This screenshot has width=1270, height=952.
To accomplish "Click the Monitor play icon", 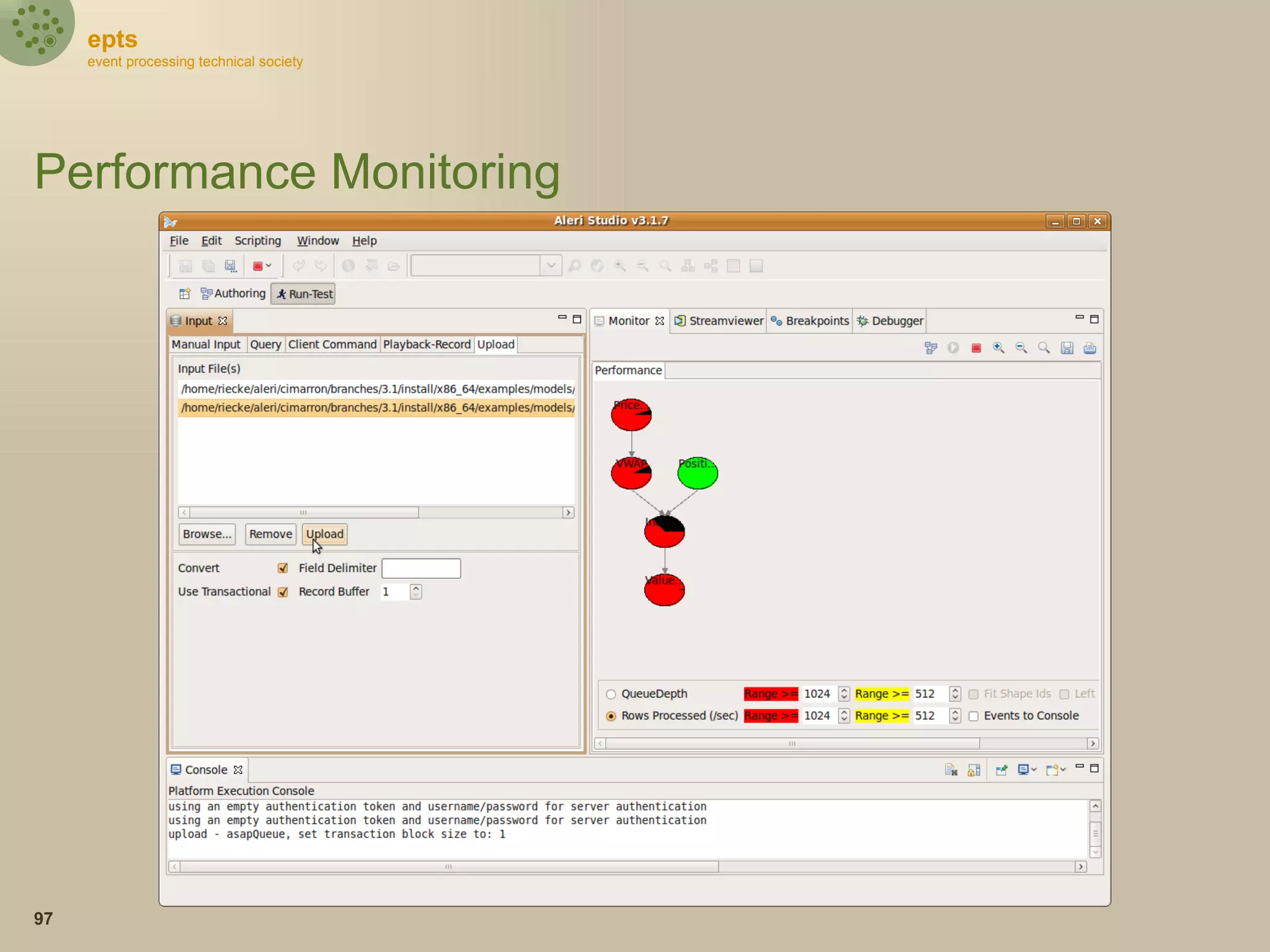I will 953,348.
